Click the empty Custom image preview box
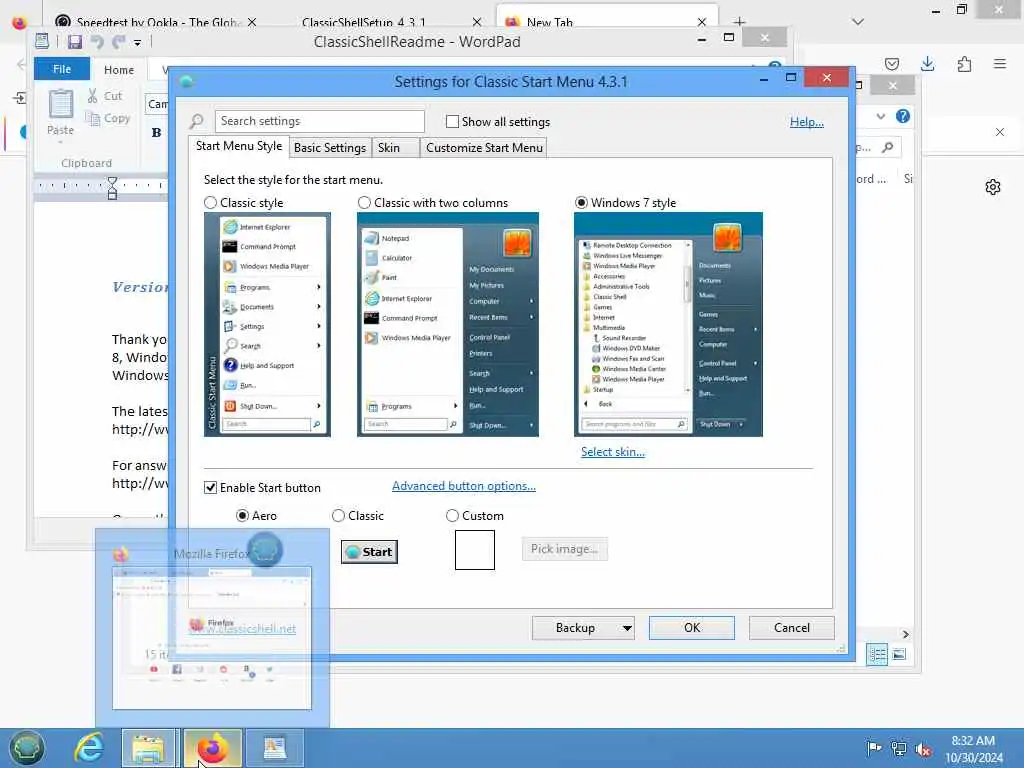This screenshot has width=1024, height=768. [475, 550]
